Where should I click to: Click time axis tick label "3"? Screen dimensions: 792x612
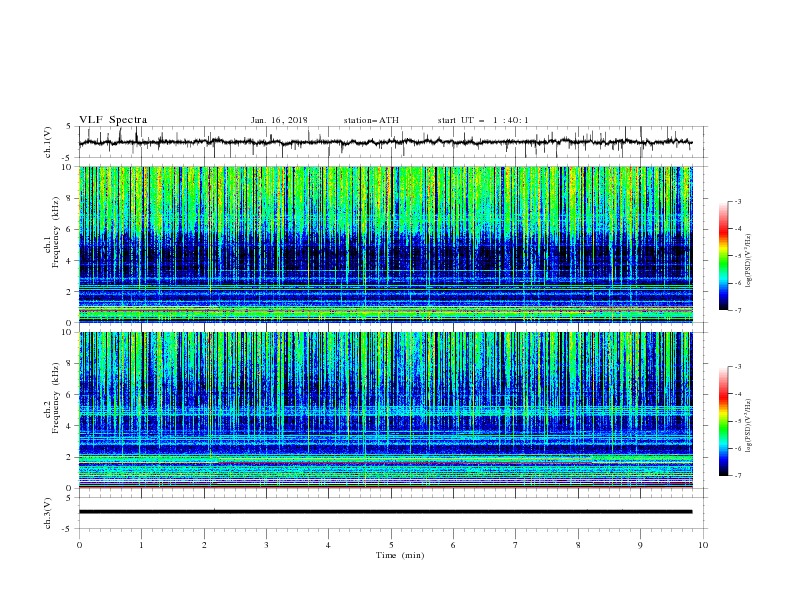coord(266,545)
